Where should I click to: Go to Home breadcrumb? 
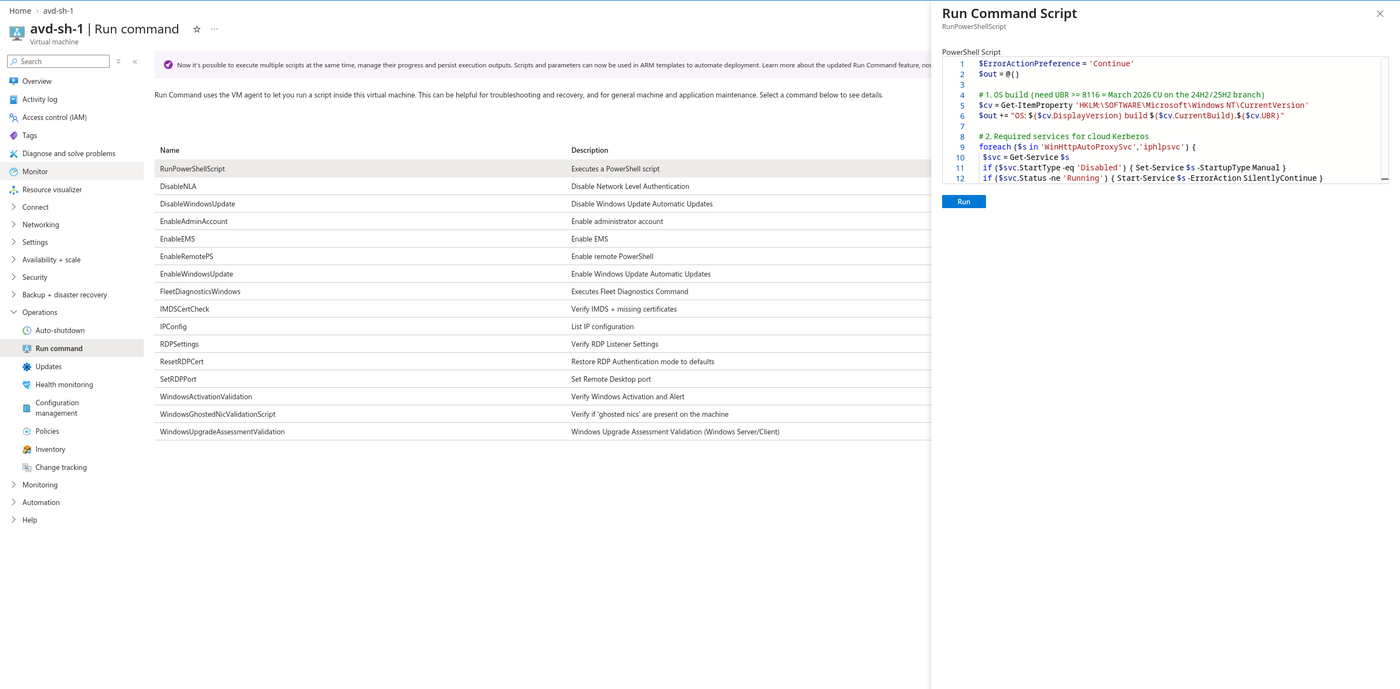(x=20, y=11)
